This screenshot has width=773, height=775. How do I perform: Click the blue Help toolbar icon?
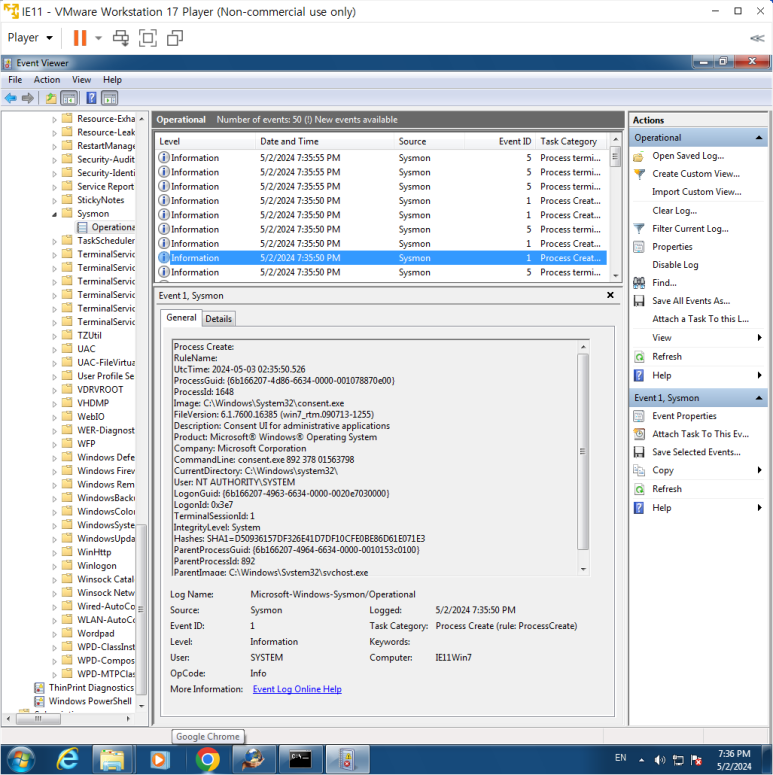(x=91, y=98)
